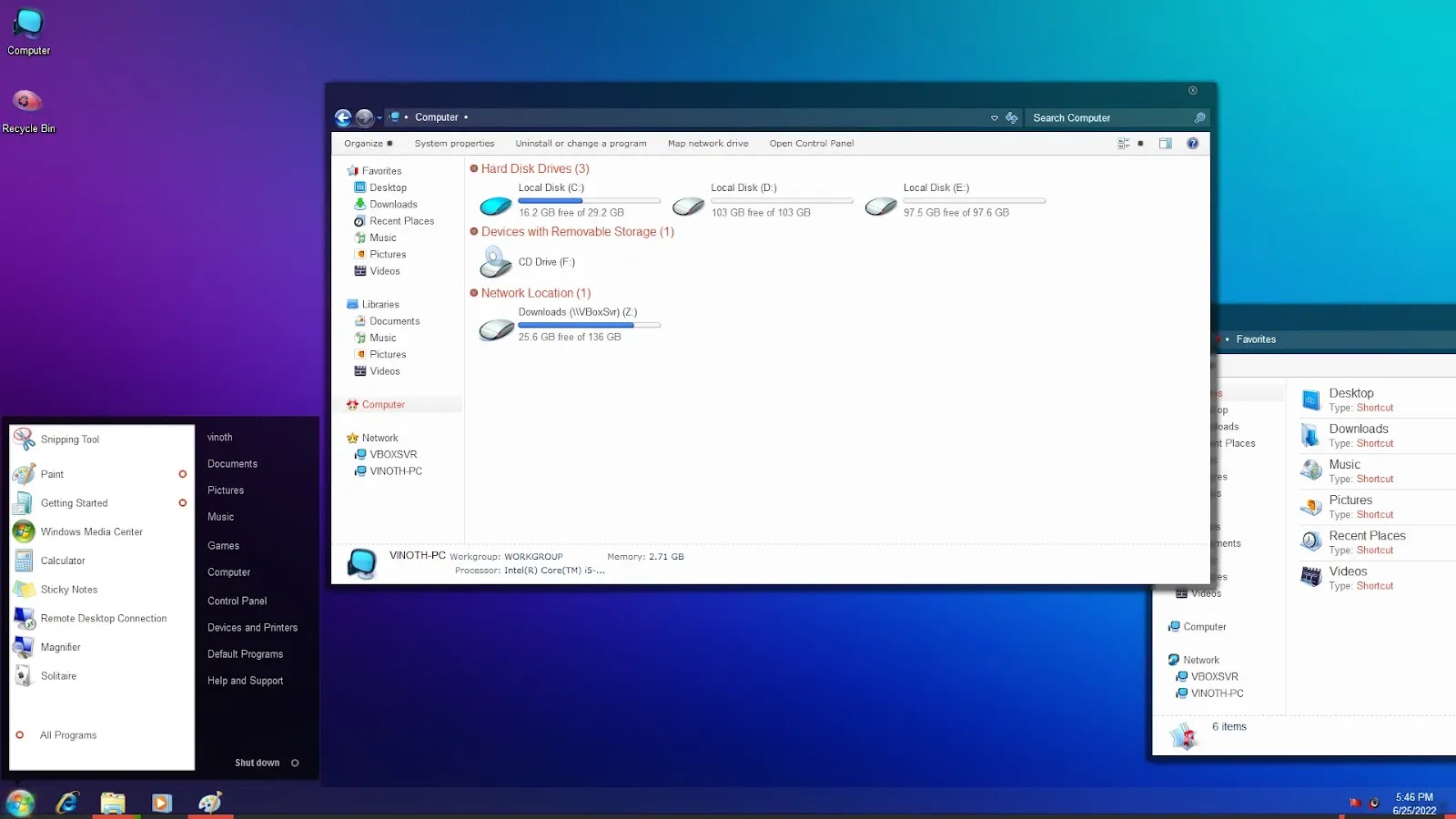Click All Programs in Start menu
This screenshot has width=1456, height=819.
pos(68,735)
